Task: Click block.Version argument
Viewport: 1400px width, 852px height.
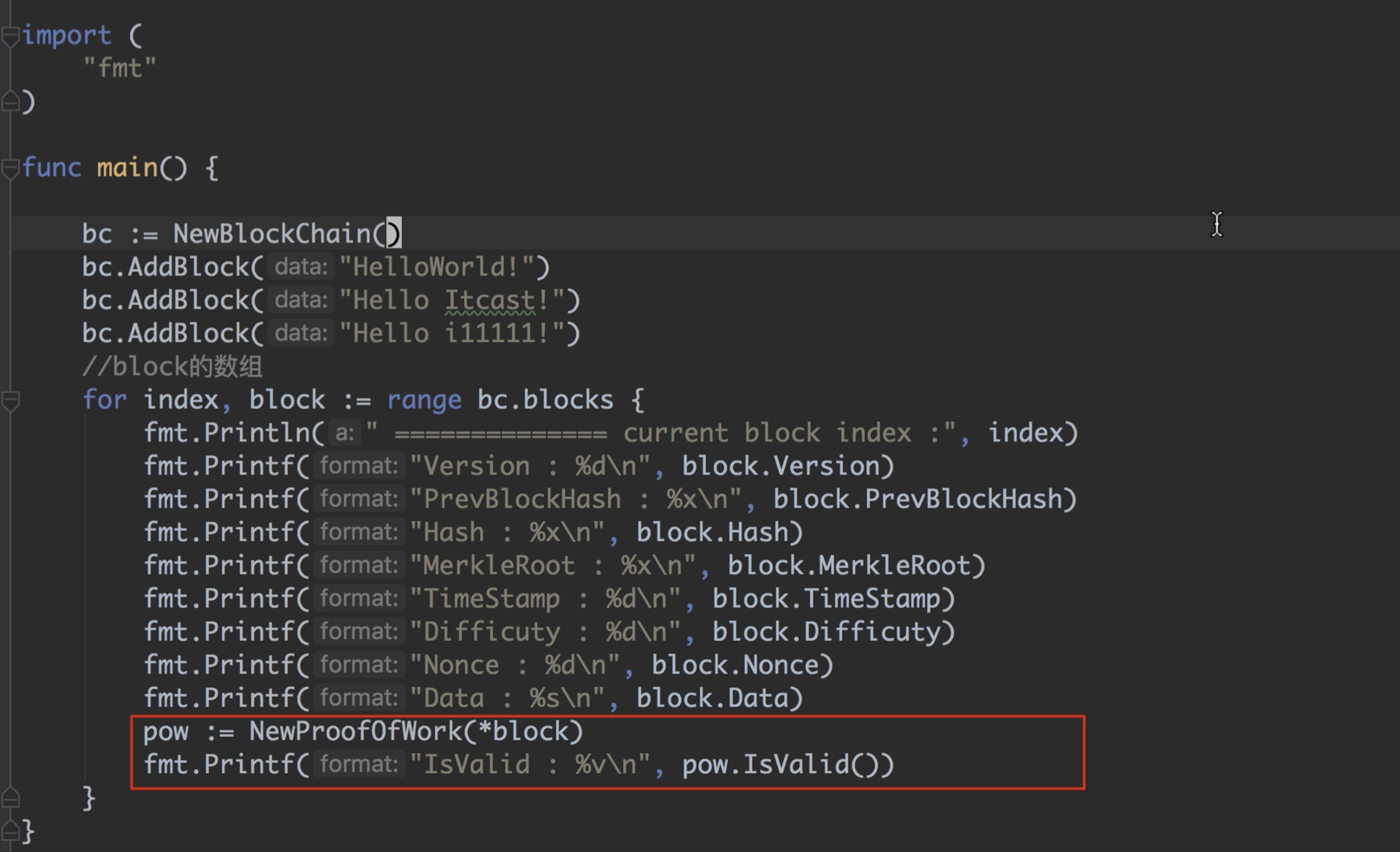Action: pos(780,466)
